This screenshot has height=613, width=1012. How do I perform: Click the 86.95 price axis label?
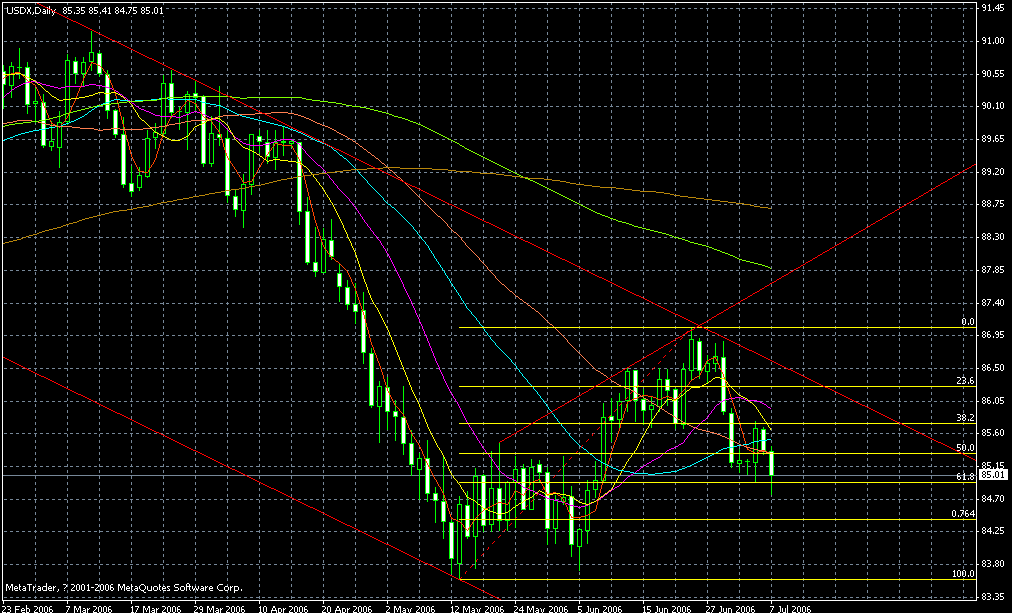[993, 335]
